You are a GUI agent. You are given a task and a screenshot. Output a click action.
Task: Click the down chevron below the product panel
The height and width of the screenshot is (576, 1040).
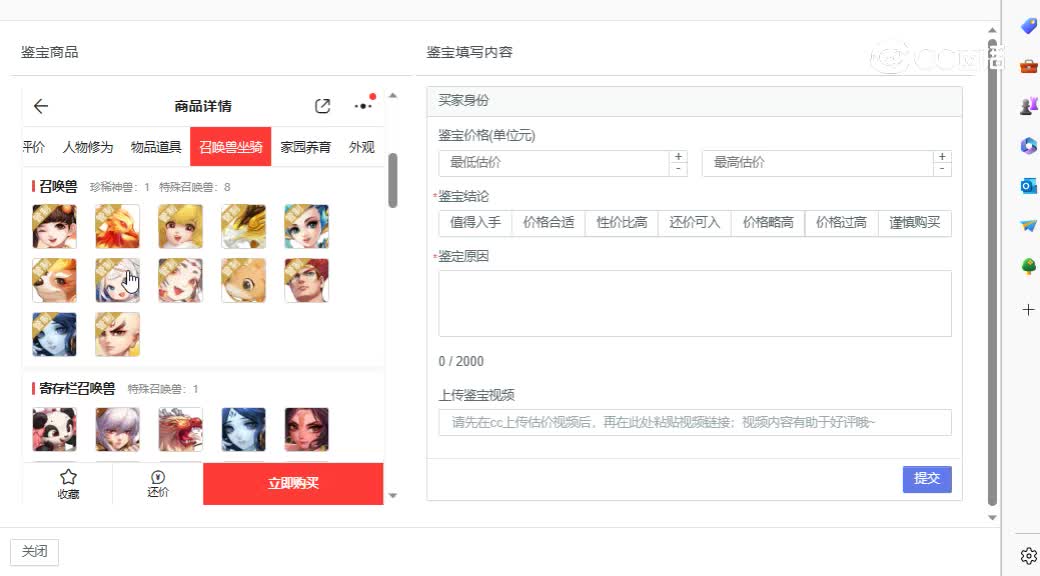tap(393, 494)
